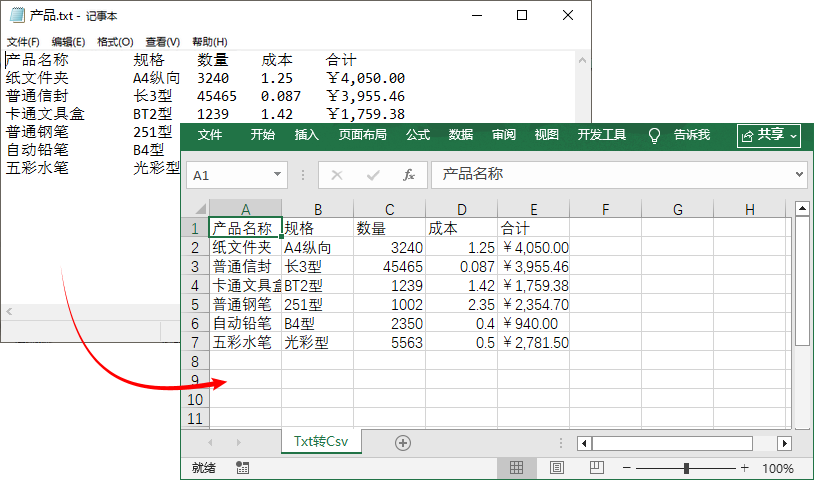Select column G header

pyautogui.click(x=677, y=209)
